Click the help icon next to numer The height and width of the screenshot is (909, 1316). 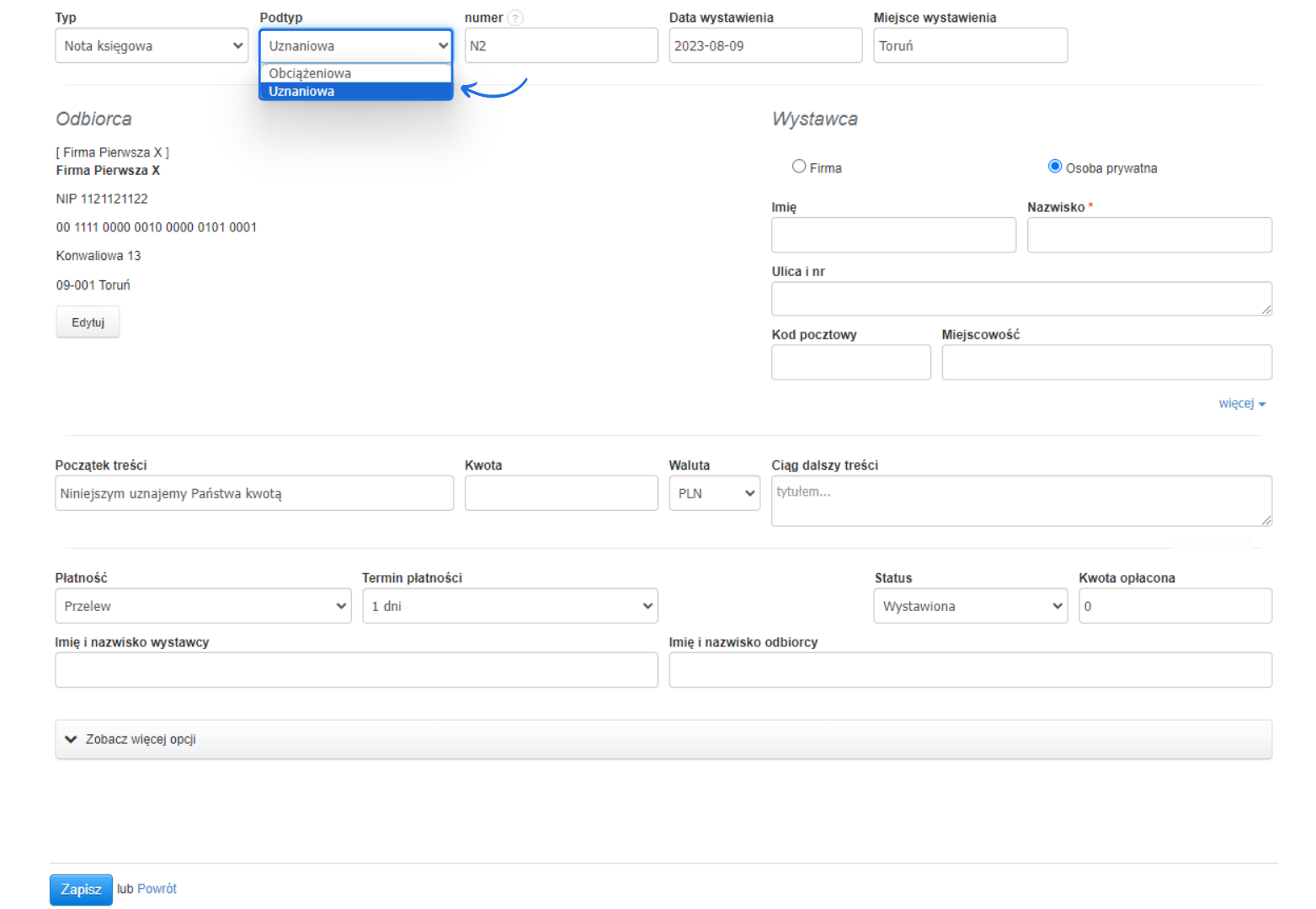[515, 18]
